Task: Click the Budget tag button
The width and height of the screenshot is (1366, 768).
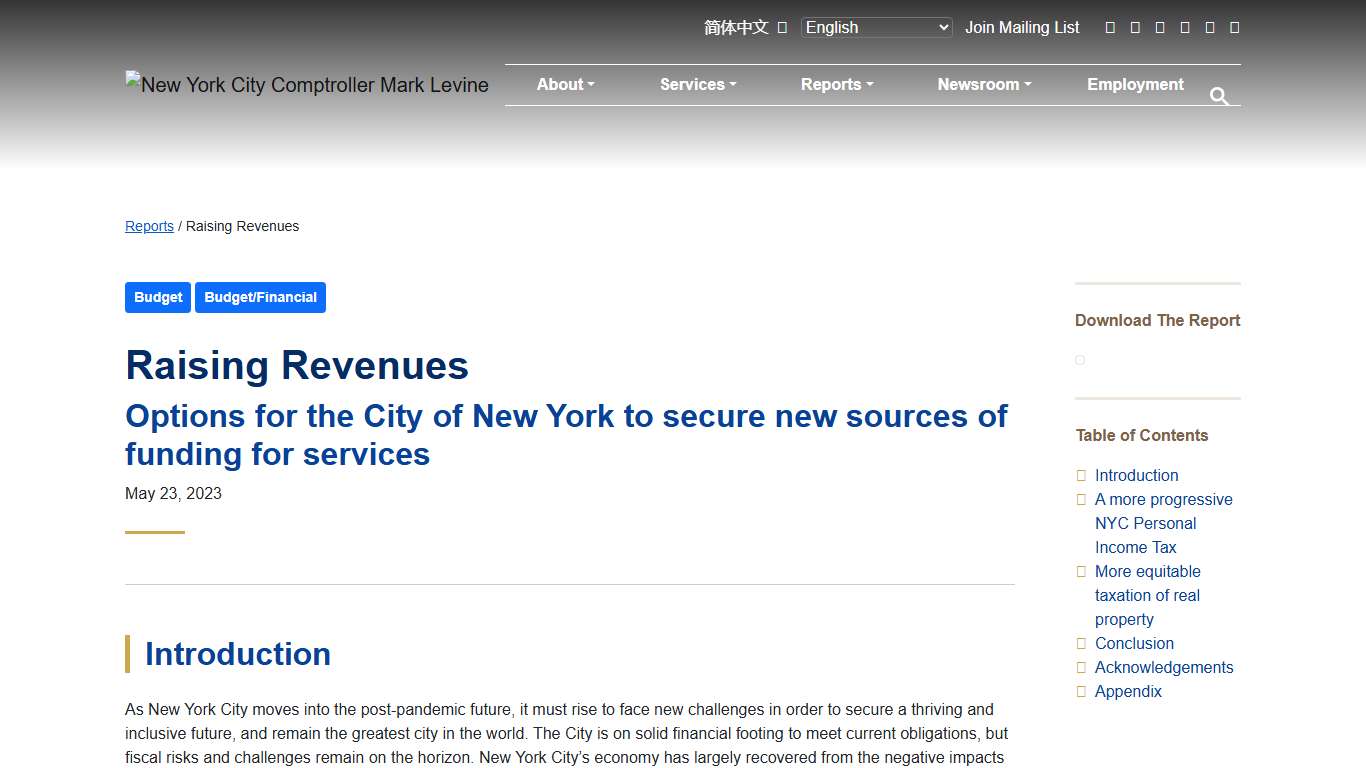Action: pos(157,297)
